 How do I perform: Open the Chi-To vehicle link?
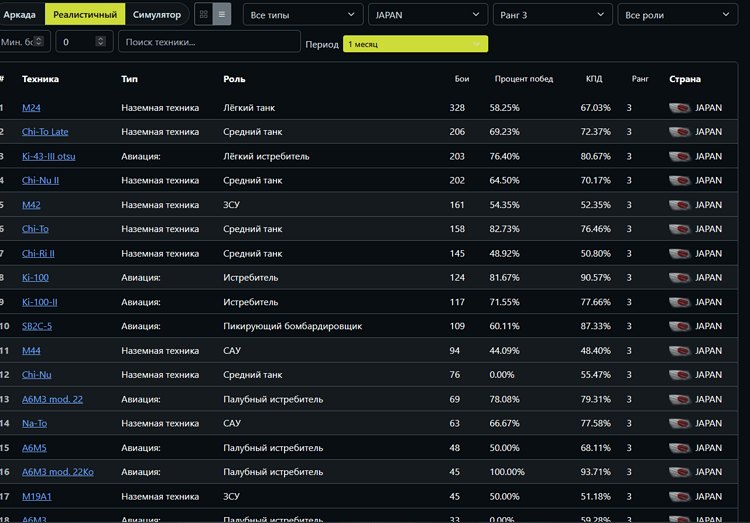coord(35,229)
